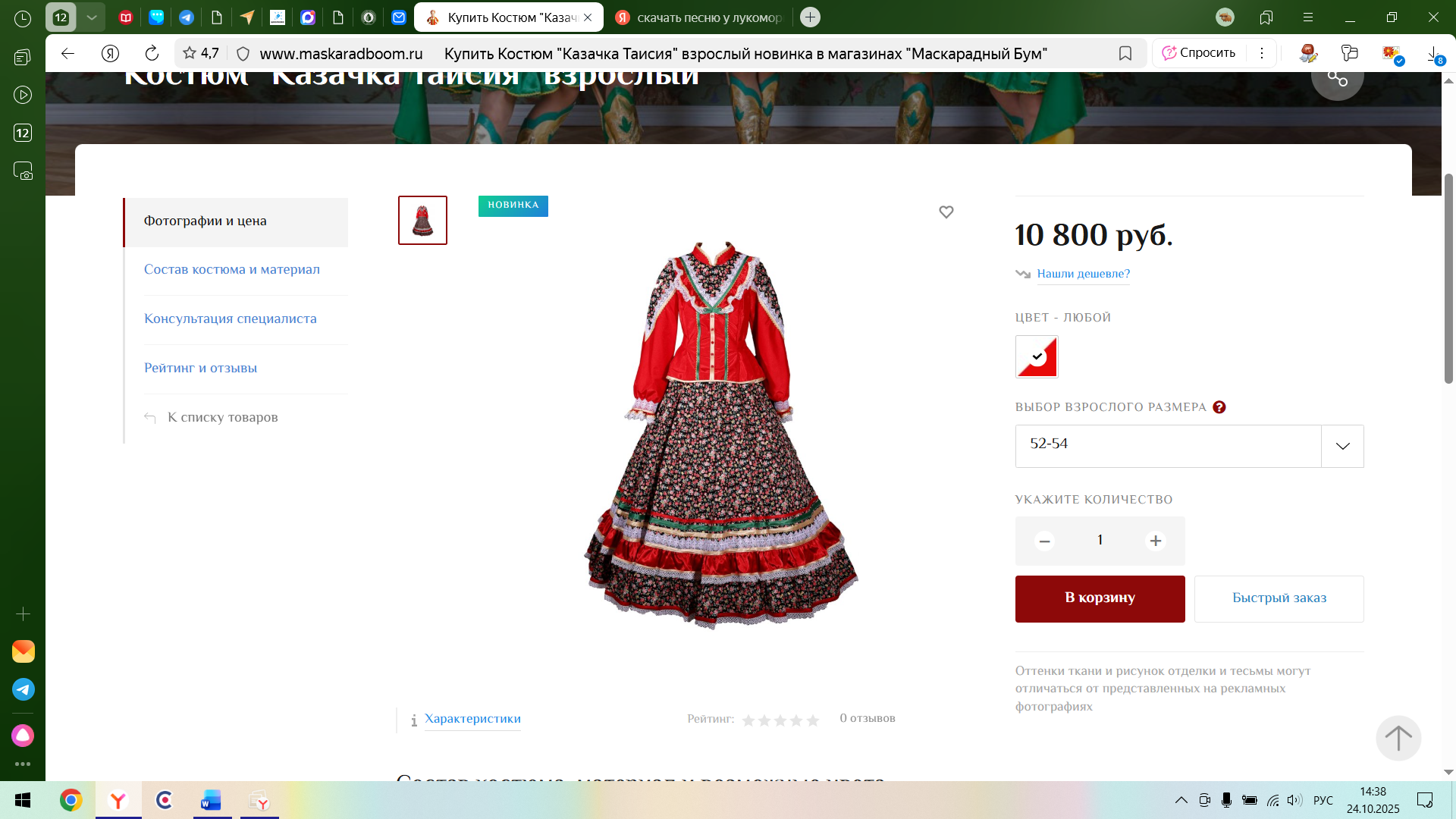Open Google Chrome from the taskbar
The image size is (1456, 819).
pos(71,800)
